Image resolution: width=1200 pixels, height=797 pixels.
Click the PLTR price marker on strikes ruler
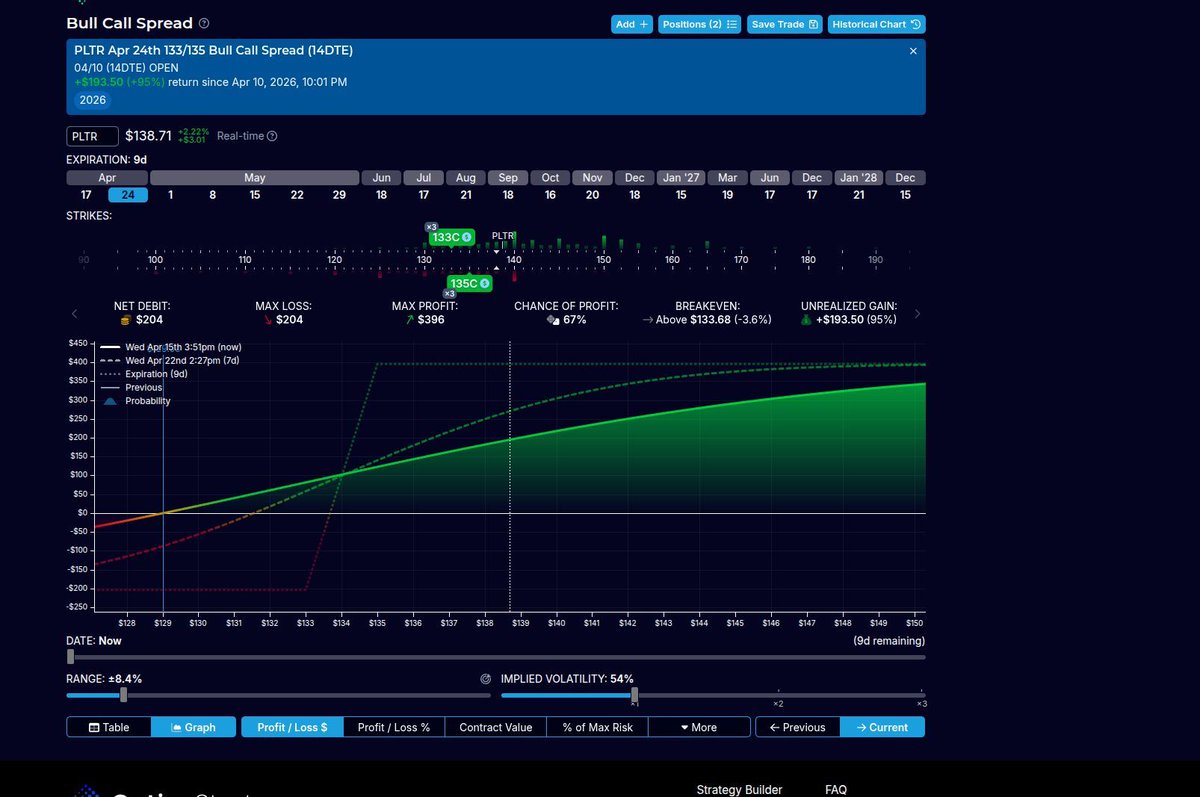pyautogui.click(x=502, y=236)
